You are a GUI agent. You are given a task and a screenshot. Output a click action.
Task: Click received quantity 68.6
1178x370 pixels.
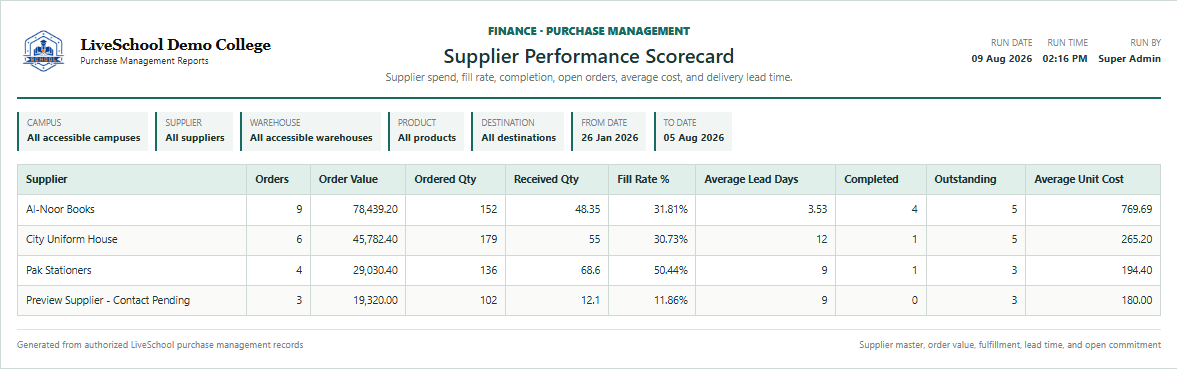coord(590,270)
